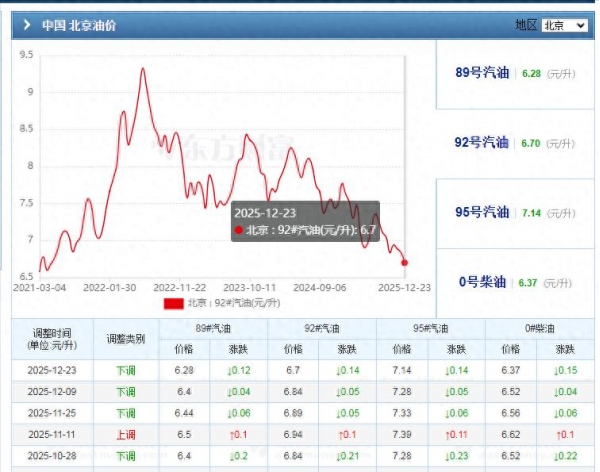Click the red data point at chart end

click(x=404, y=263)
